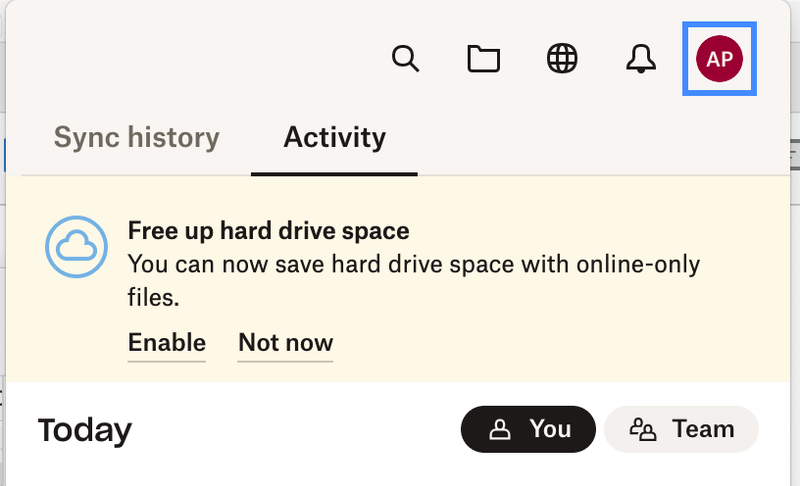This screenshot has width=800, height=486.
Task: Filter activity to Team
Action: [682, 429]
